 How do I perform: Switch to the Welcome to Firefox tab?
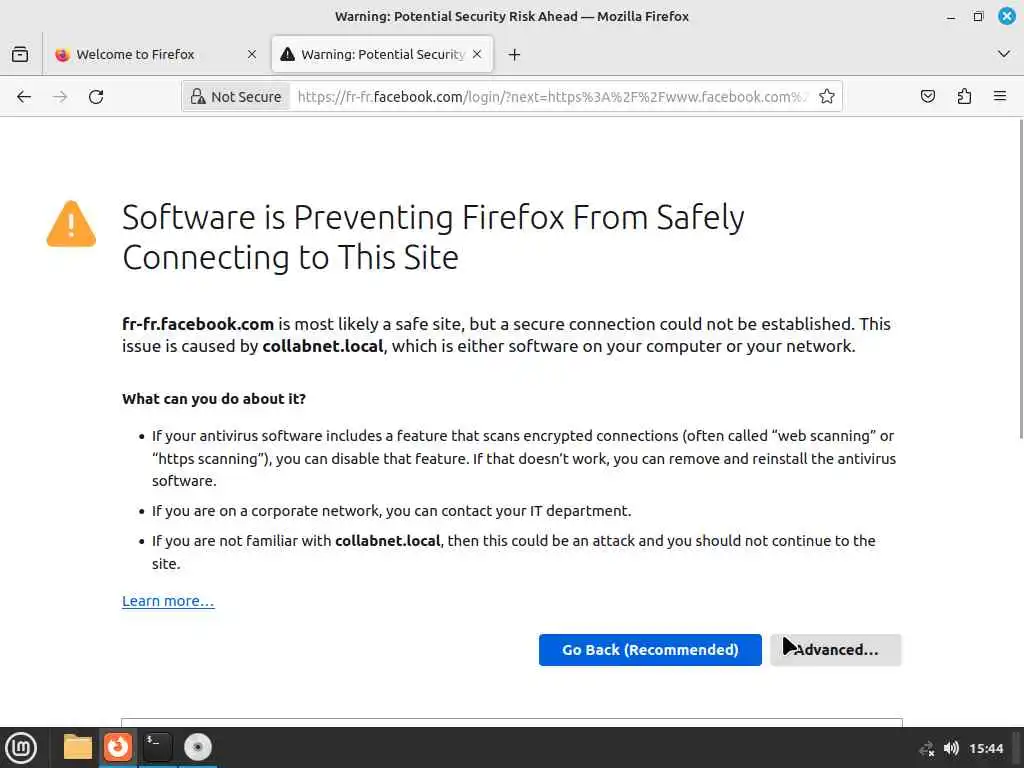pos(135,54)
